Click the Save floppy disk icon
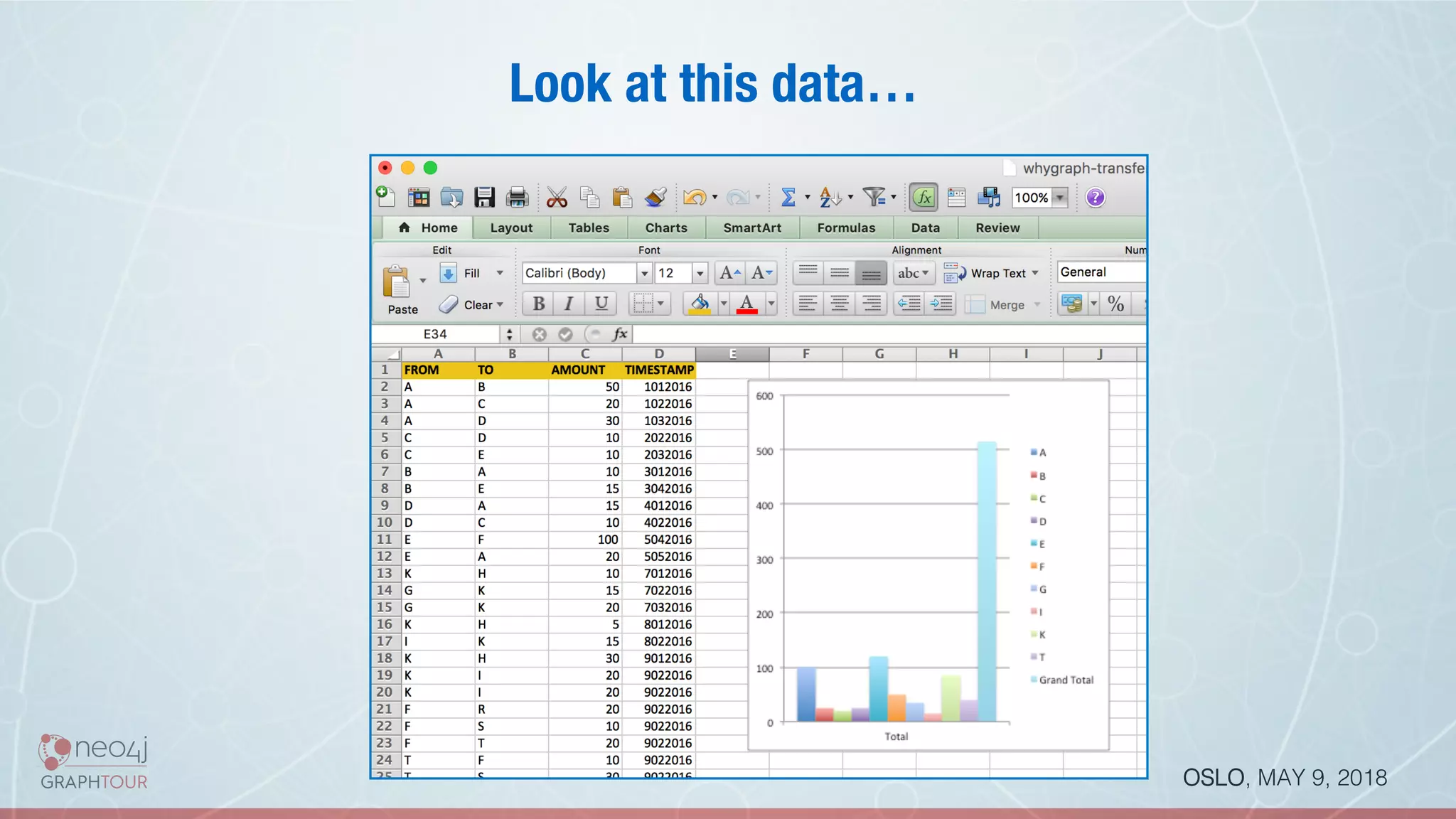The height and width of the screenshot is (819, 1456). click(x=484, y=197)
